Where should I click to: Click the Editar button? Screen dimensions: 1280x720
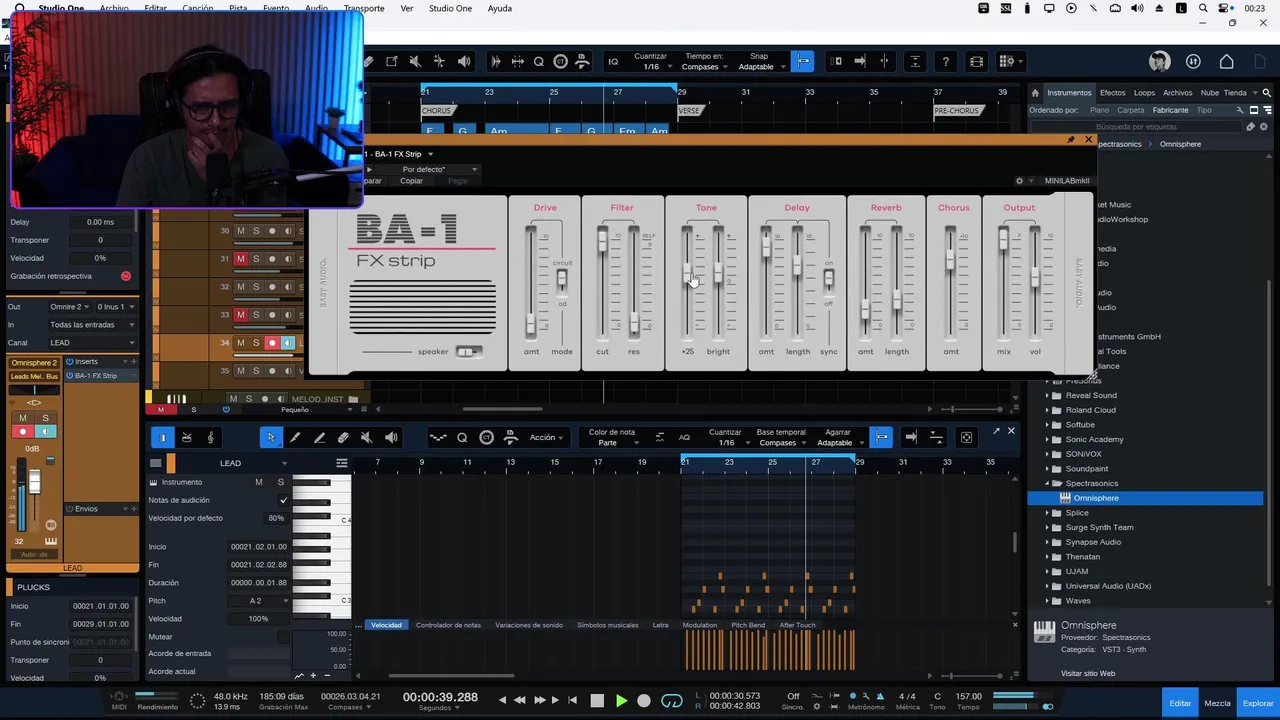coord(1180,703)
